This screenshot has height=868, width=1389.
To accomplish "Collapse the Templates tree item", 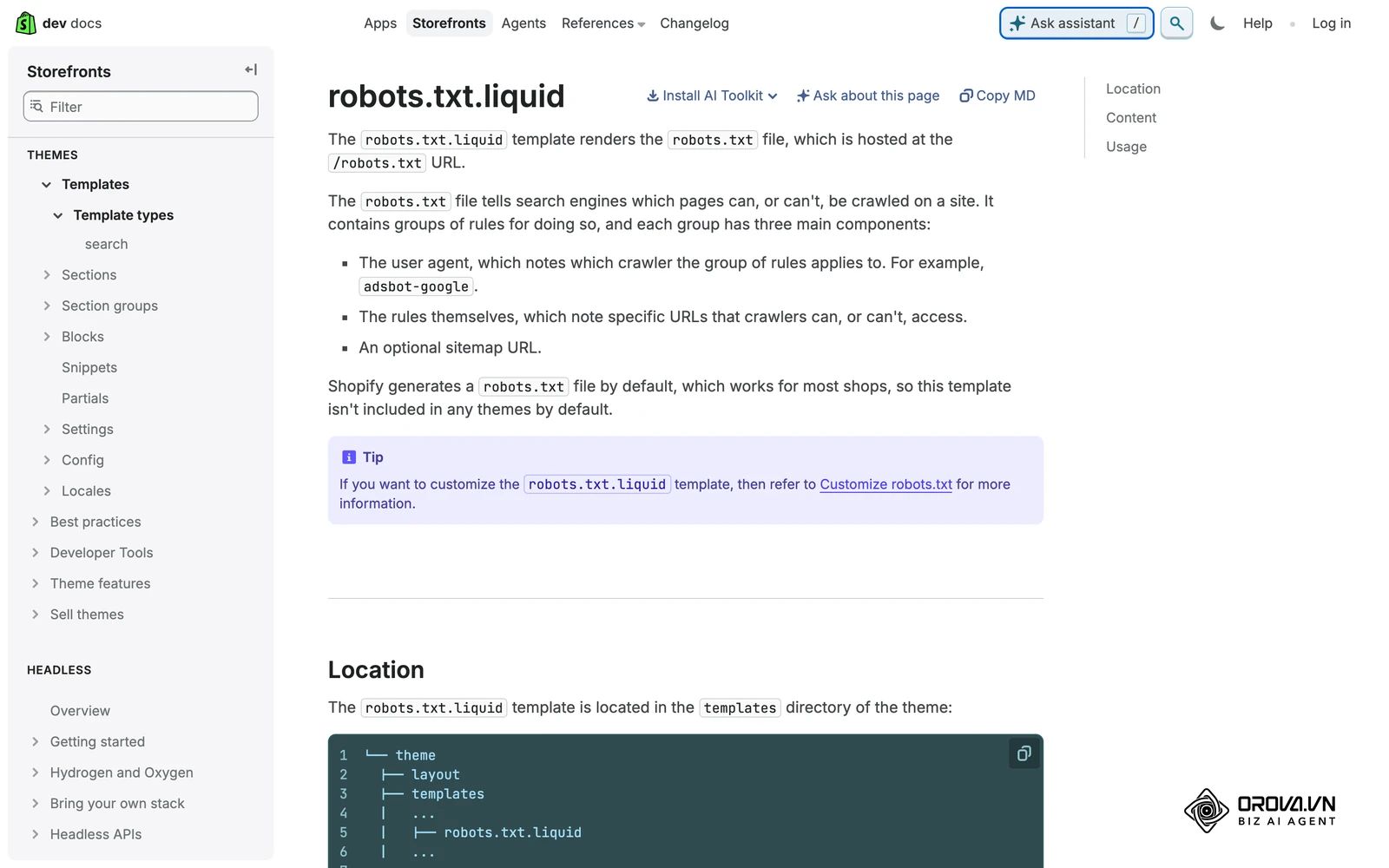I will tap(47, 184).
